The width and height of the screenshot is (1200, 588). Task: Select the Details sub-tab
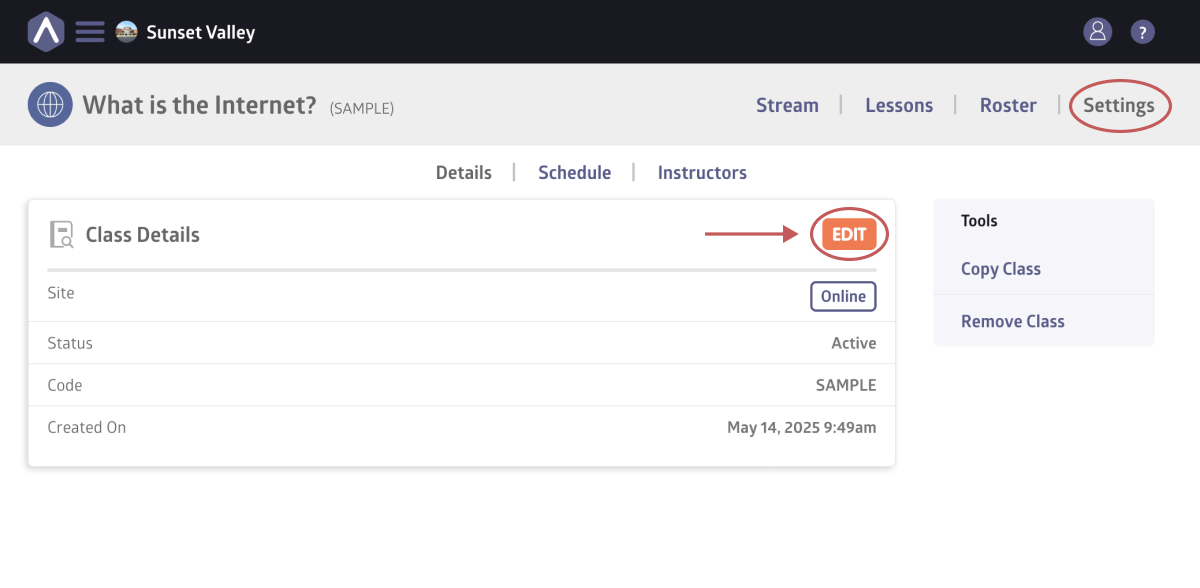pos(464,173)
